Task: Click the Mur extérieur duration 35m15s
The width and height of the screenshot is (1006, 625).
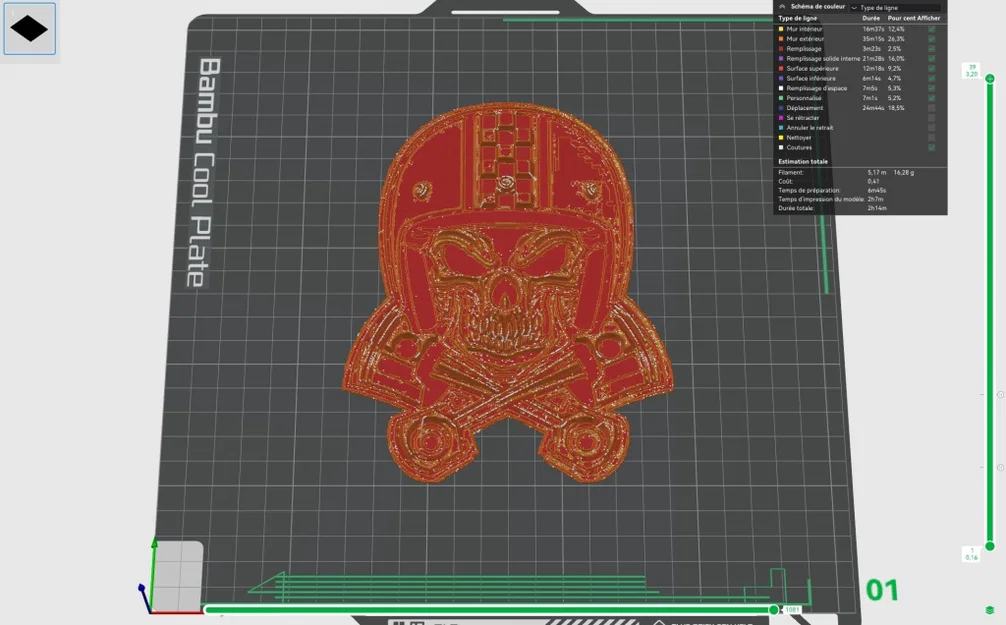Action: [x=873, y=39]
